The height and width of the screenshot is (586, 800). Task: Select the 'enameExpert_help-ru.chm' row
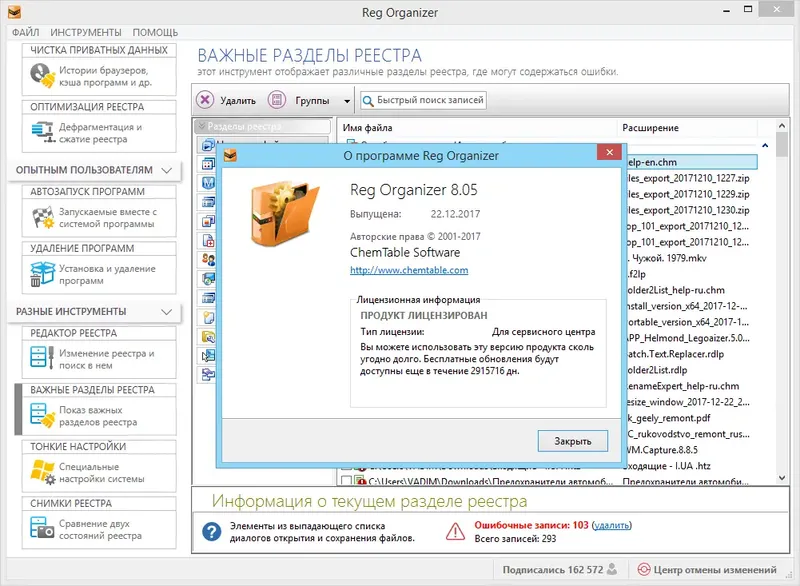coord(691,386)
